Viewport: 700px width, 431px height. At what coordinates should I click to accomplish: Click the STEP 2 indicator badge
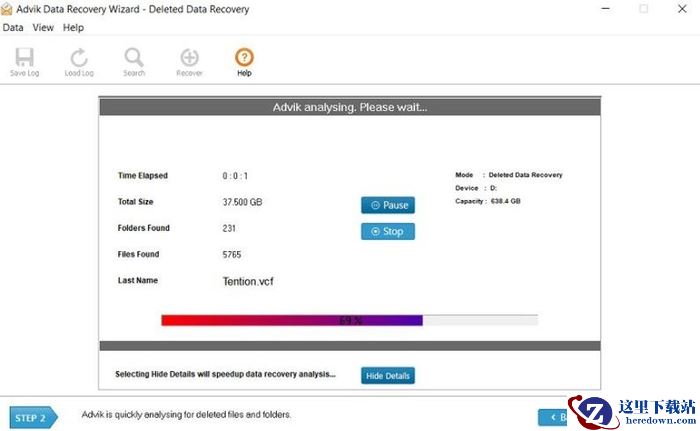(33, 418)
